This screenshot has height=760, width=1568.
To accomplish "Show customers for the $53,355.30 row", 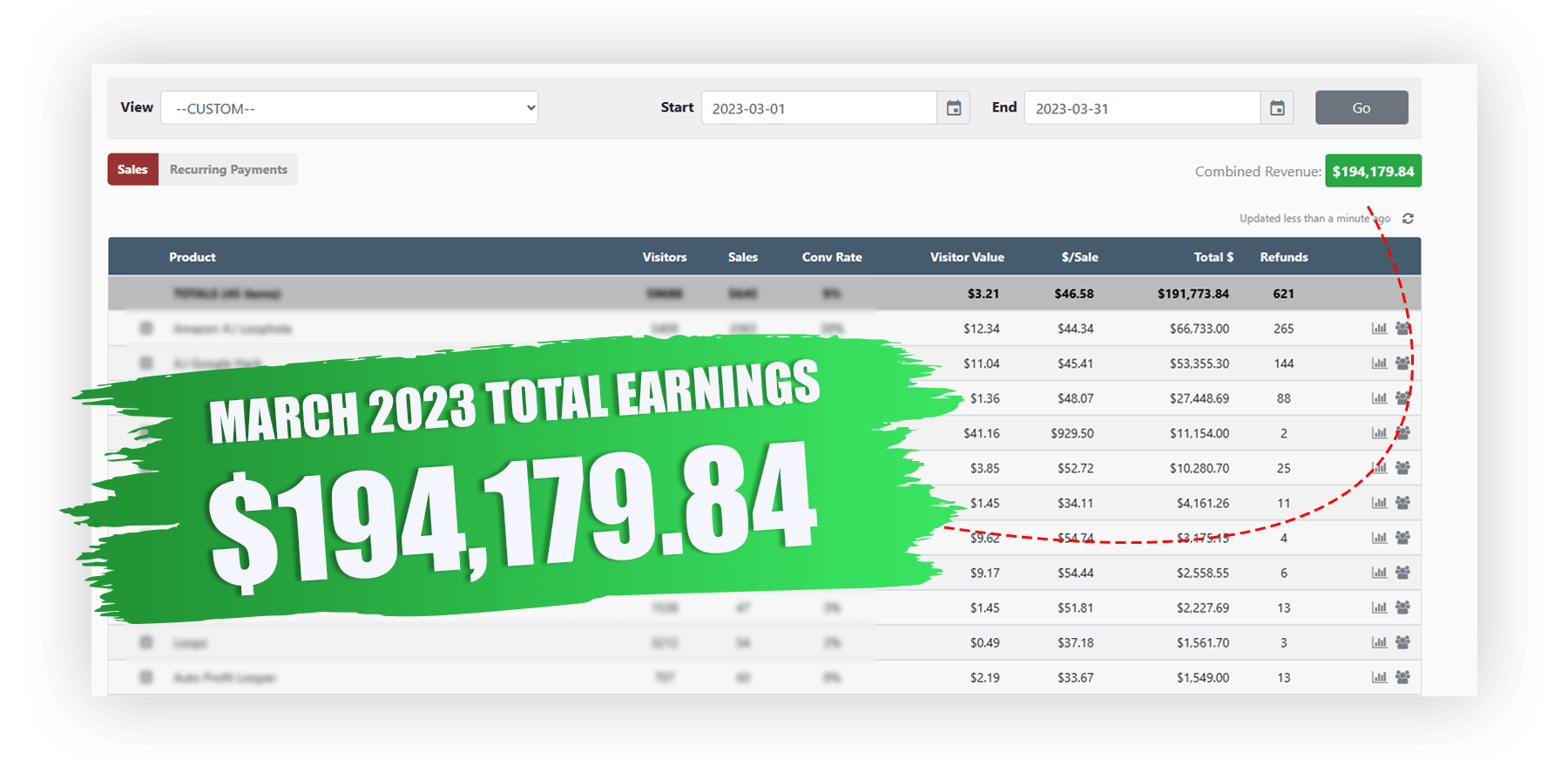I will pos(1402,363).
